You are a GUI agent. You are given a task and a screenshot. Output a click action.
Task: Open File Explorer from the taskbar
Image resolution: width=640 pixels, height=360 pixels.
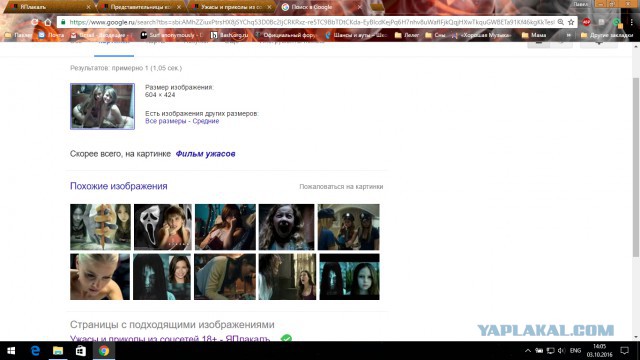[x=58, y=351]
